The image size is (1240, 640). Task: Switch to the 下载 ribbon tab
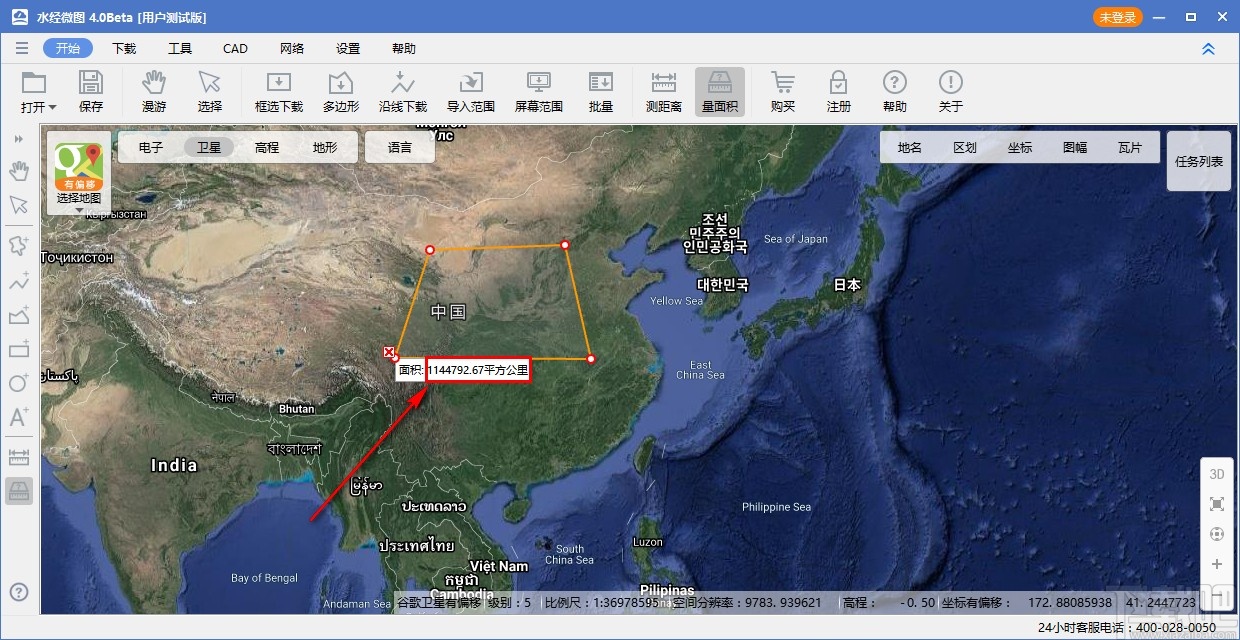(123, 47)
